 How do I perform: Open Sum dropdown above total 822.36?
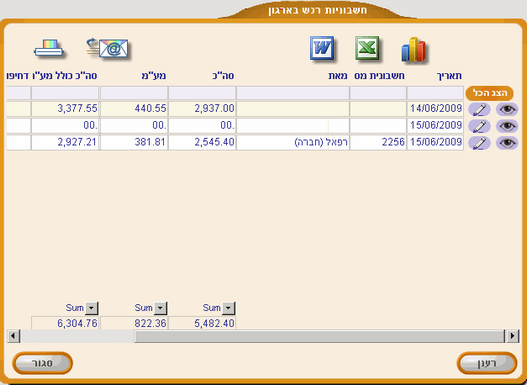[160, 308]
